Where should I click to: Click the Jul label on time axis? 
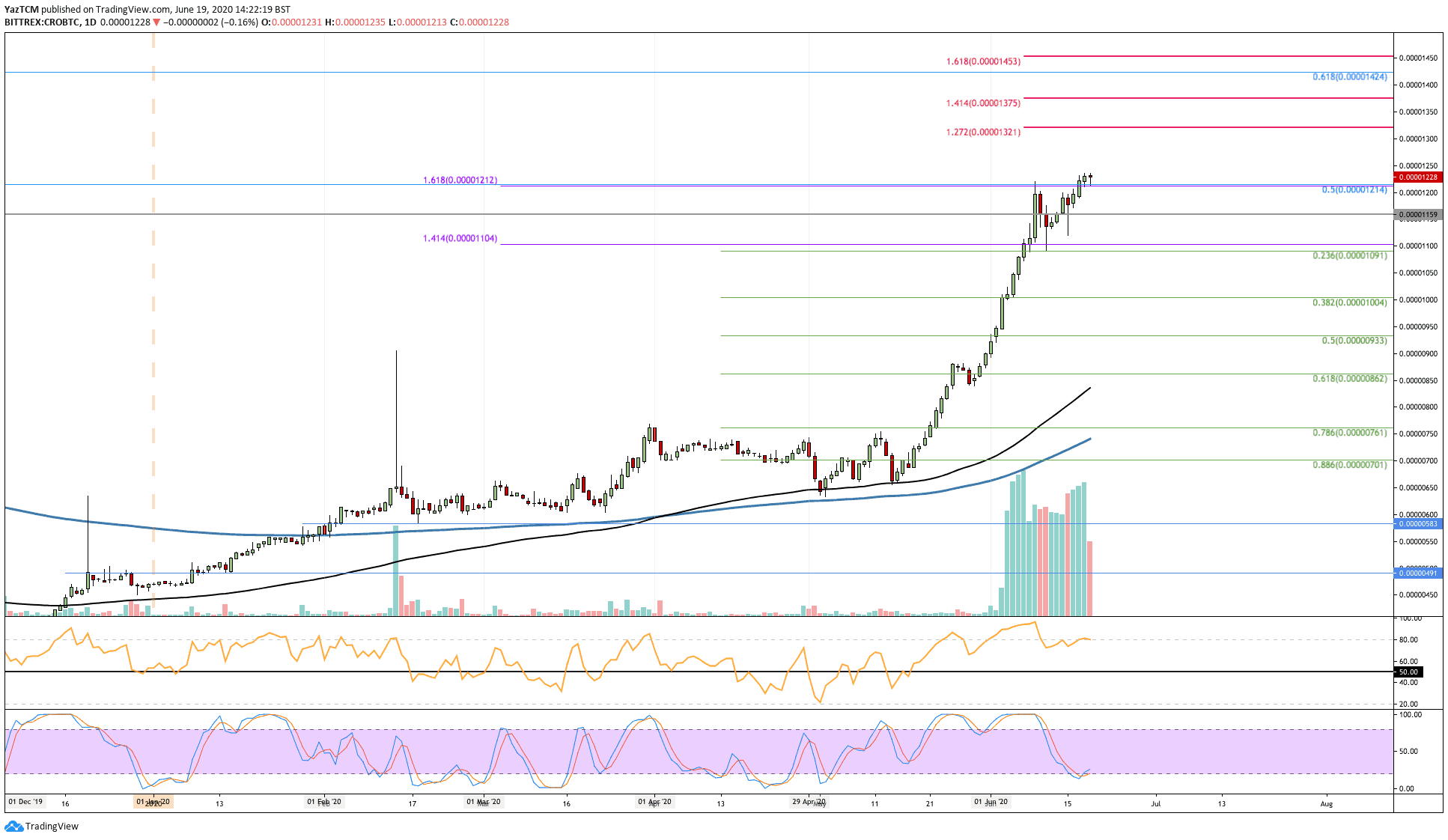coord(1156,804)
